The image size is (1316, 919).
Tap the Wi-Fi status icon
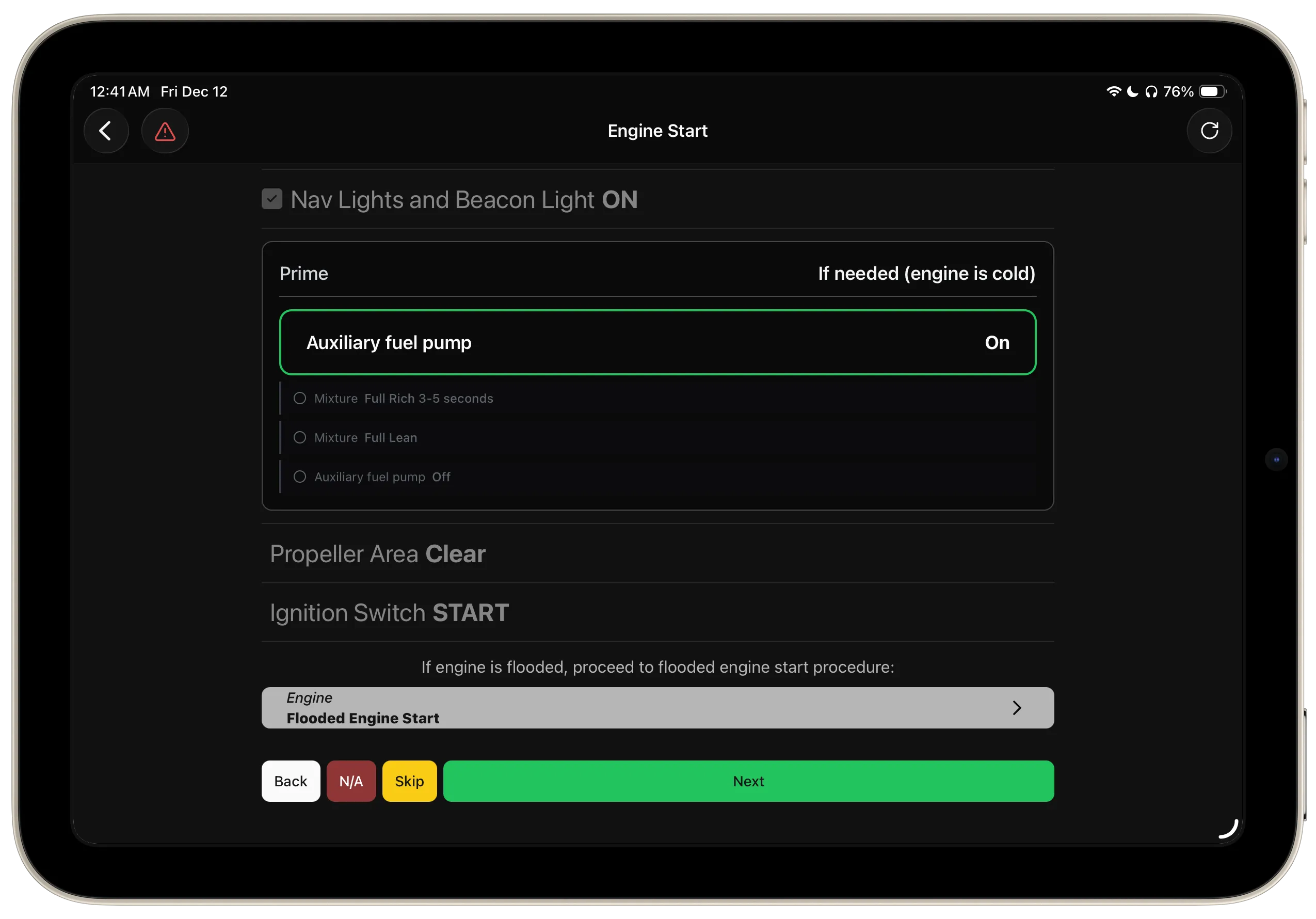[x=1114, y=90]
